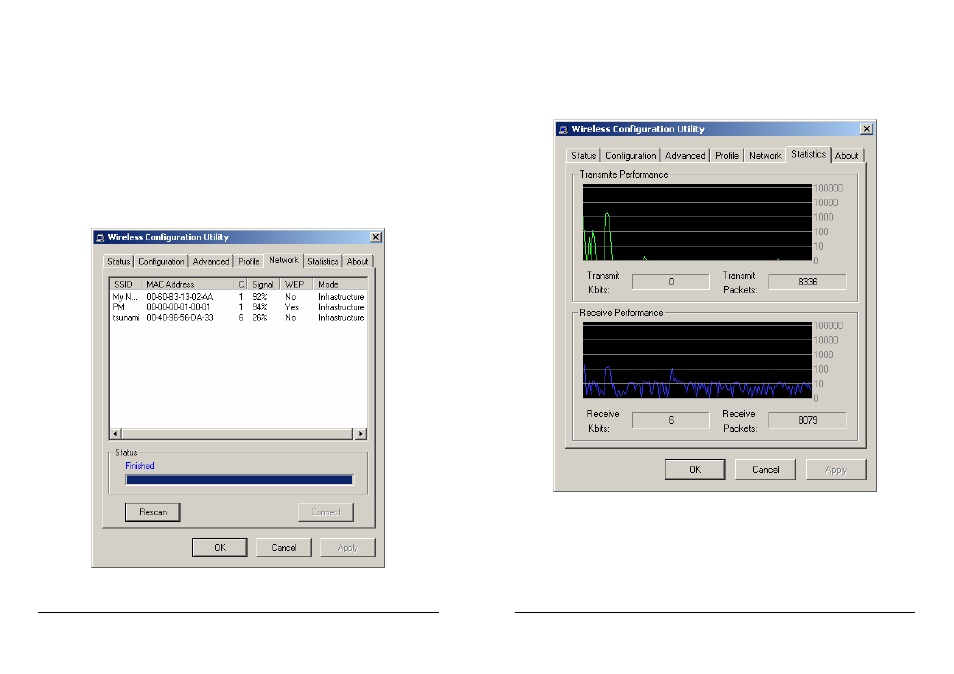Viewport: 954px width, 674px height.
Task: Select the tsunami network row
Action: tap(238, 318)
